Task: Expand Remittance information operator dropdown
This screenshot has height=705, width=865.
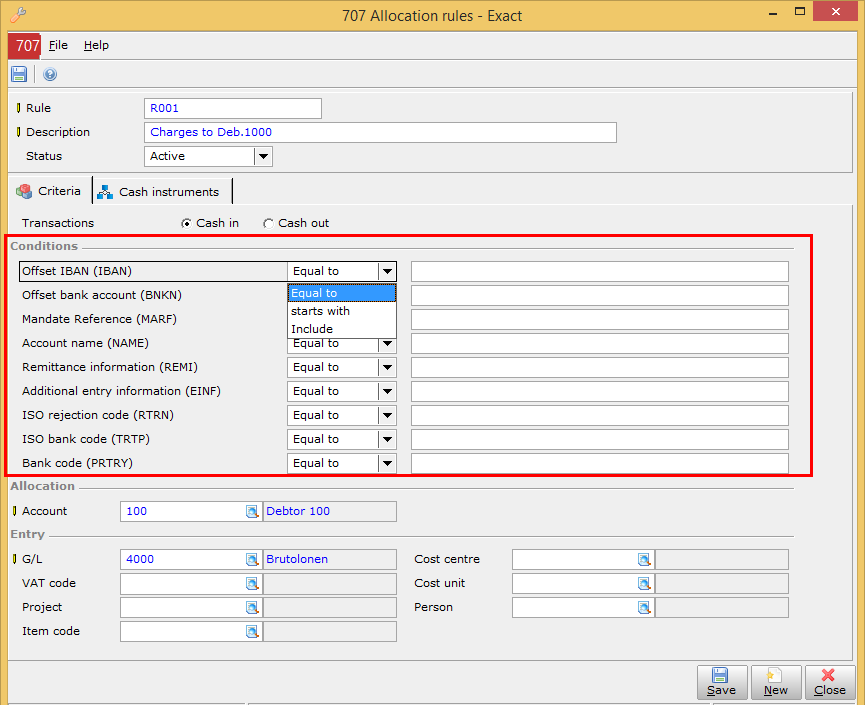Action: (387, 367)
